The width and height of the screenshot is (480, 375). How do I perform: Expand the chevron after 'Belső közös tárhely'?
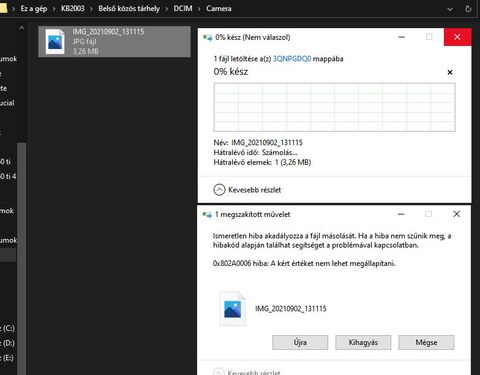pyautogui.click(x=167, y=9)
